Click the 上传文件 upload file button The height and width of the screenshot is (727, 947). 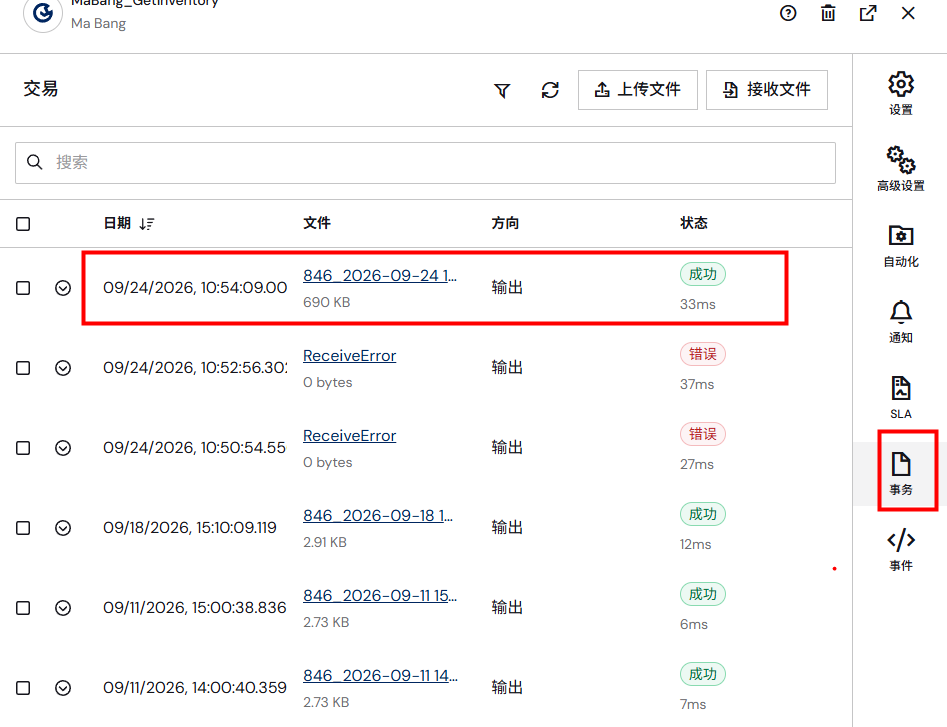pos(638,90)
